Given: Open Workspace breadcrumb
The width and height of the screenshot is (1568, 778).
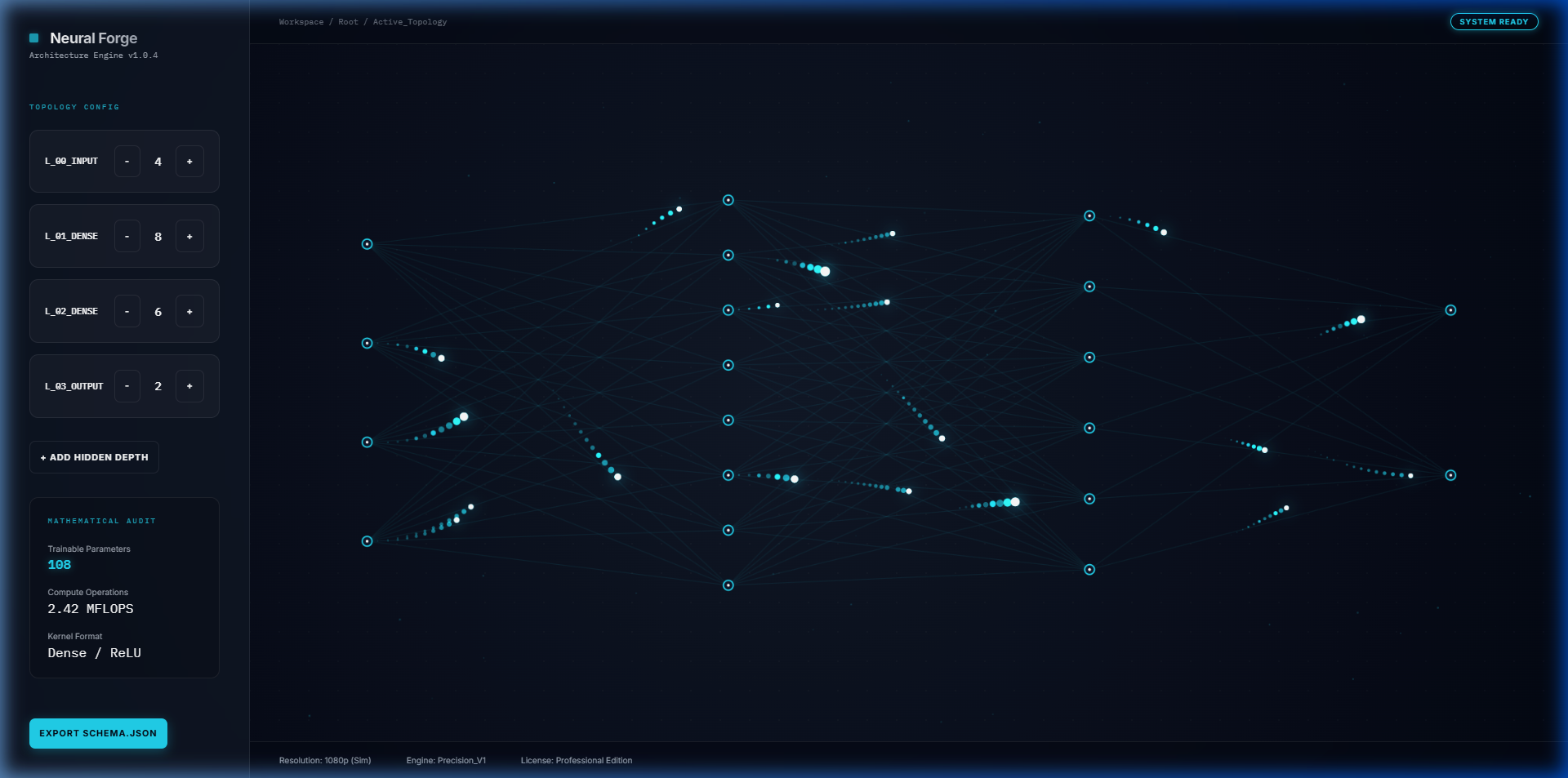Looking at the screenshot, I should [x=301, y=22].
